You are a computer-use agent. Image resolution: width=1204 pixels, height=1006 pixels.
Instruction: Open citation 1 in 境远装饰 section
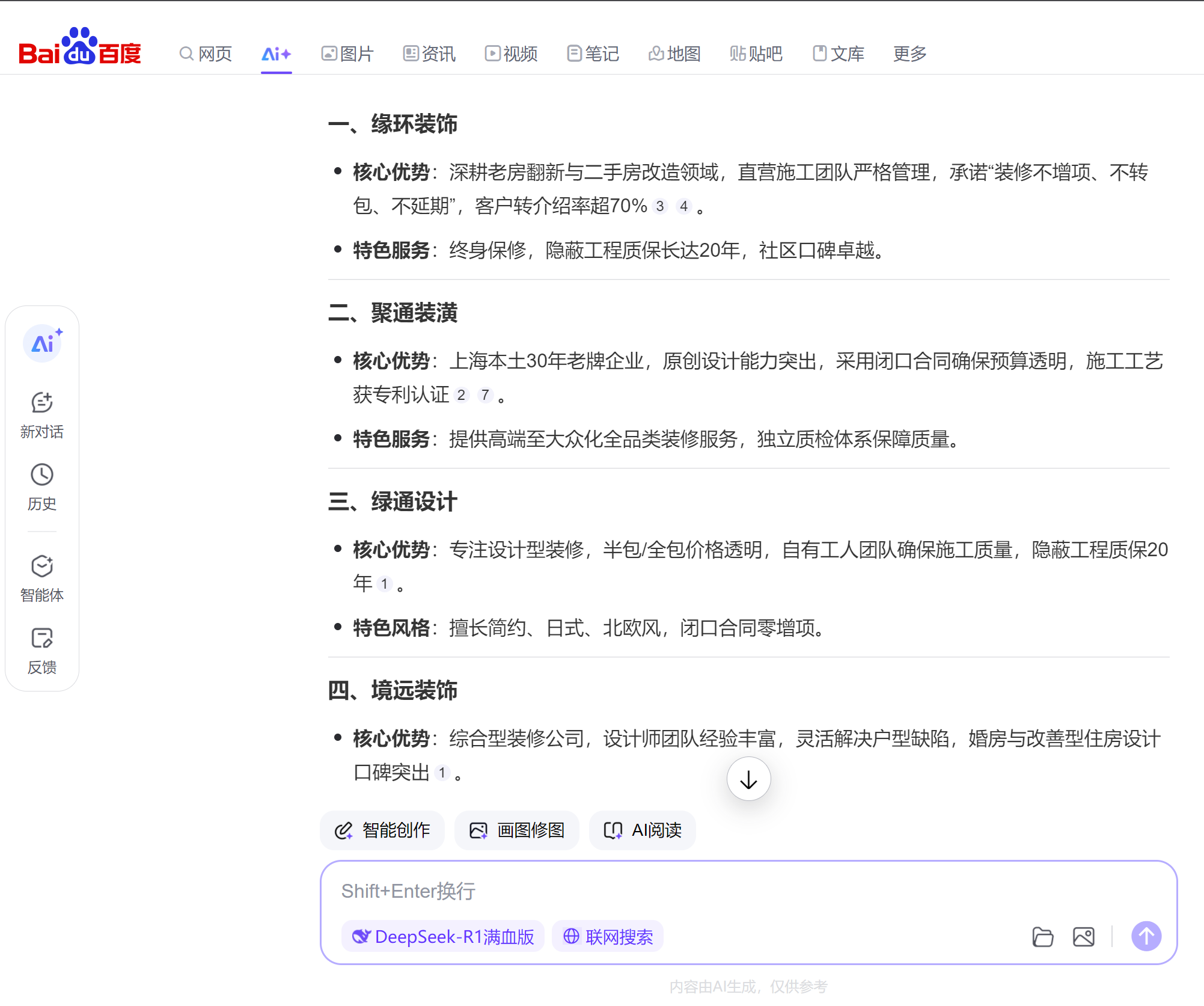coord(442,773)
